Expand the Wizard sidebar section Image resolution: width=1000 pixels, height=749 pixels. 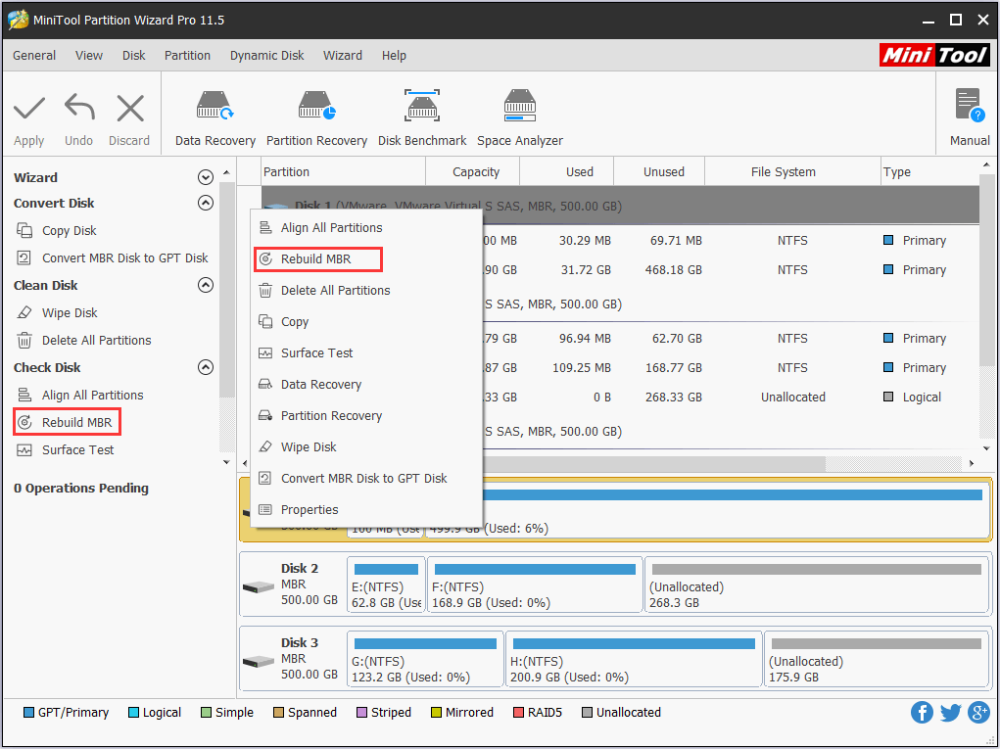point(205,177)
